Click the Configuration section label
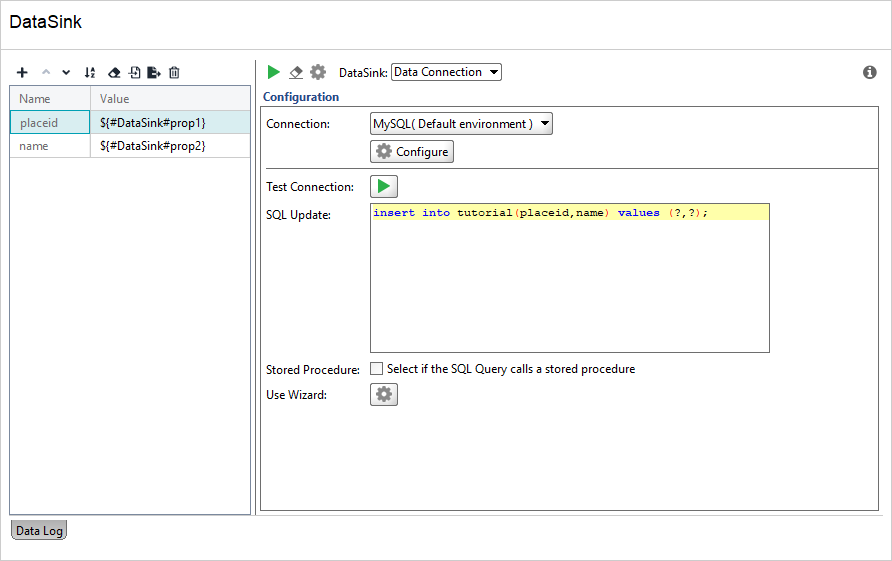The image size is (892, 561). click(301, 97)
